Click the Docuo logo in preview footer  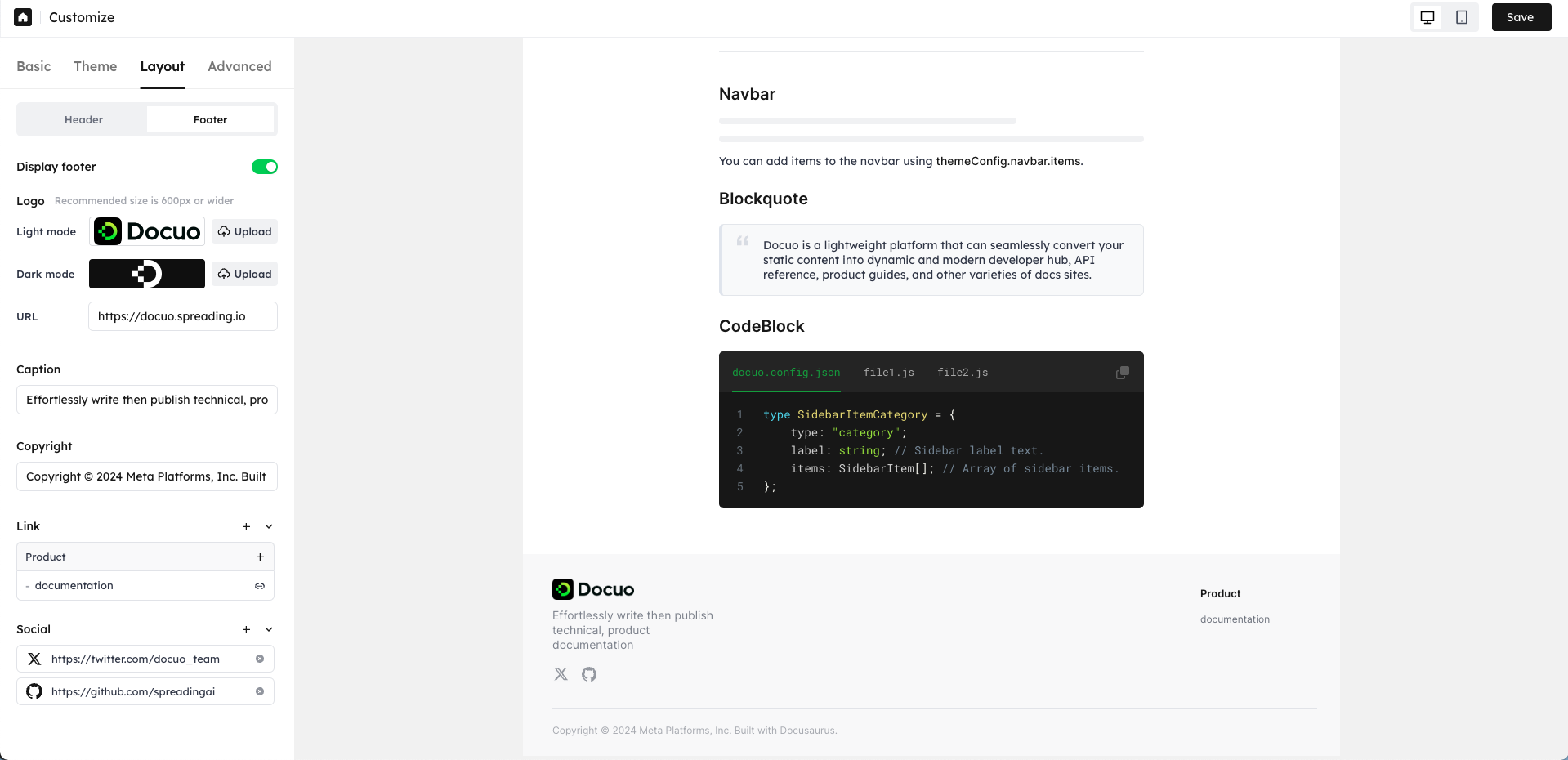click(593, 589)
